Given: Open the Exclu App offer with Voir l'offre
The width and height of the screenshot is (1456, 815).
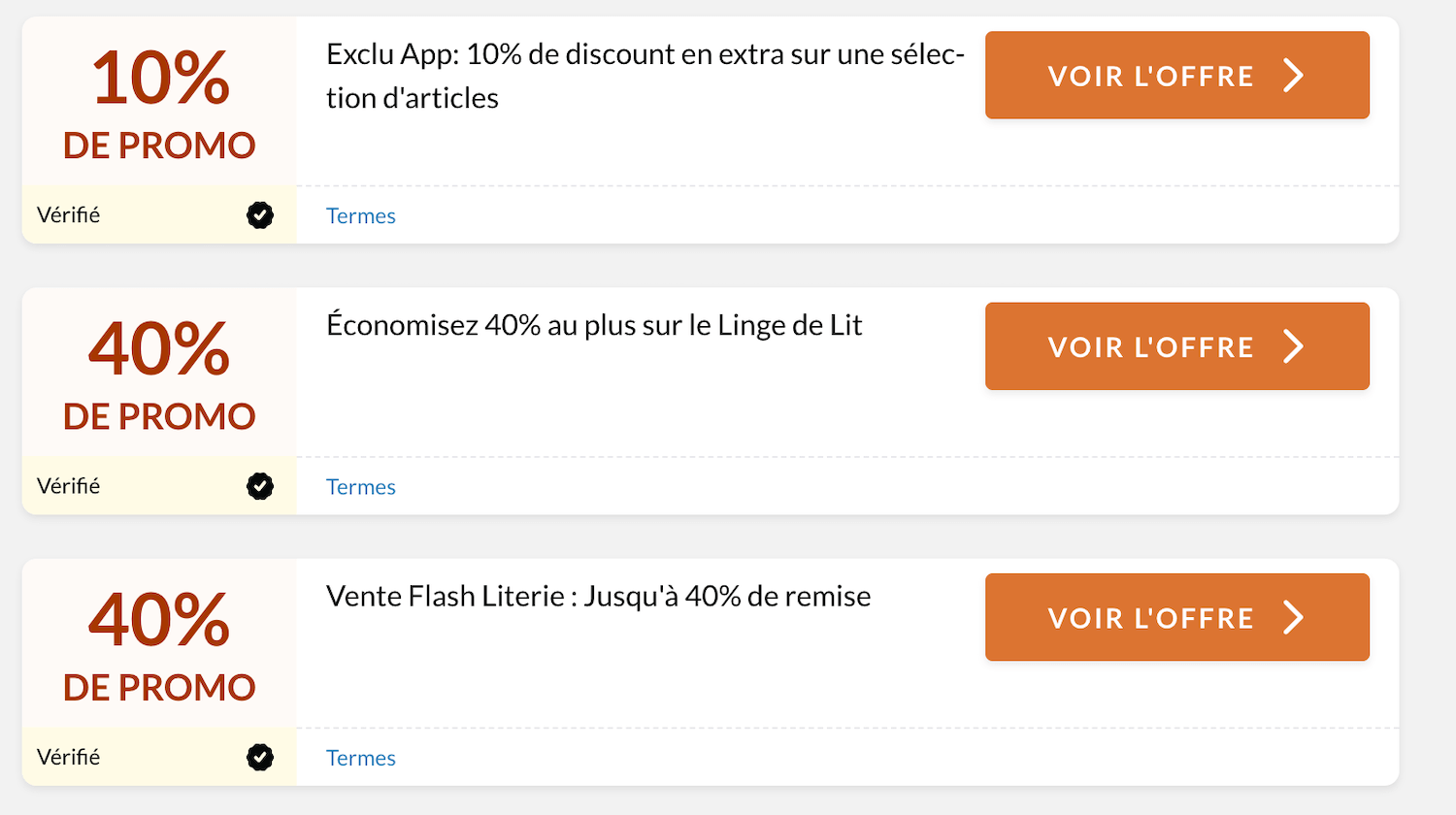Looking at the screenshot, I should pos(1151,76).
